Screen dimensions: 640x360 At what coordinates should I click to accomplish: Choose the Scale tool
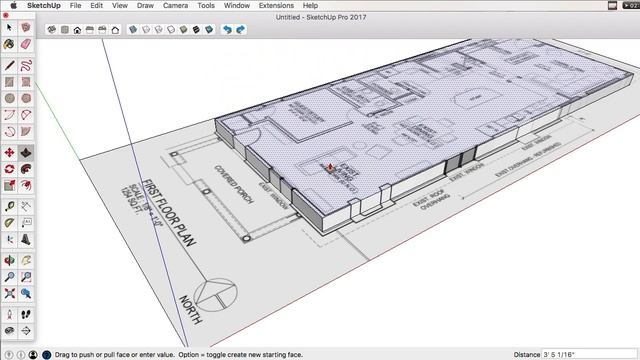click(x=9, y=185)
